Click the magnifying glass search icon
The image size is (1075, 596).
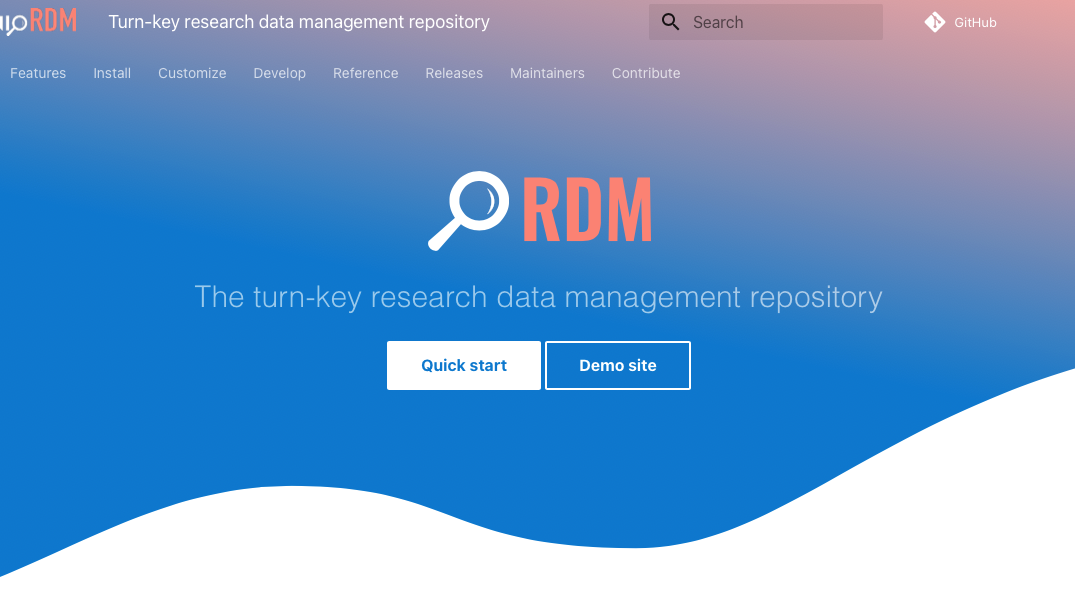tap(670, 21)
